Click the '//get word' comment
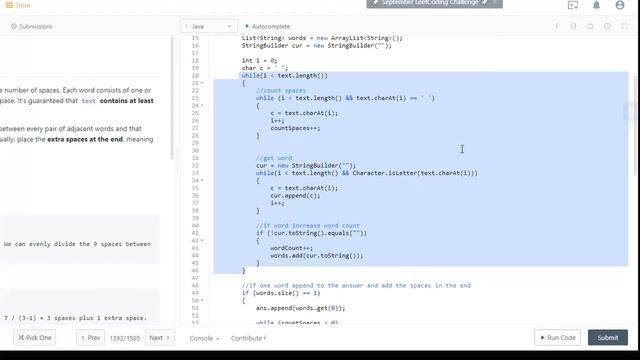 [274, 158]
